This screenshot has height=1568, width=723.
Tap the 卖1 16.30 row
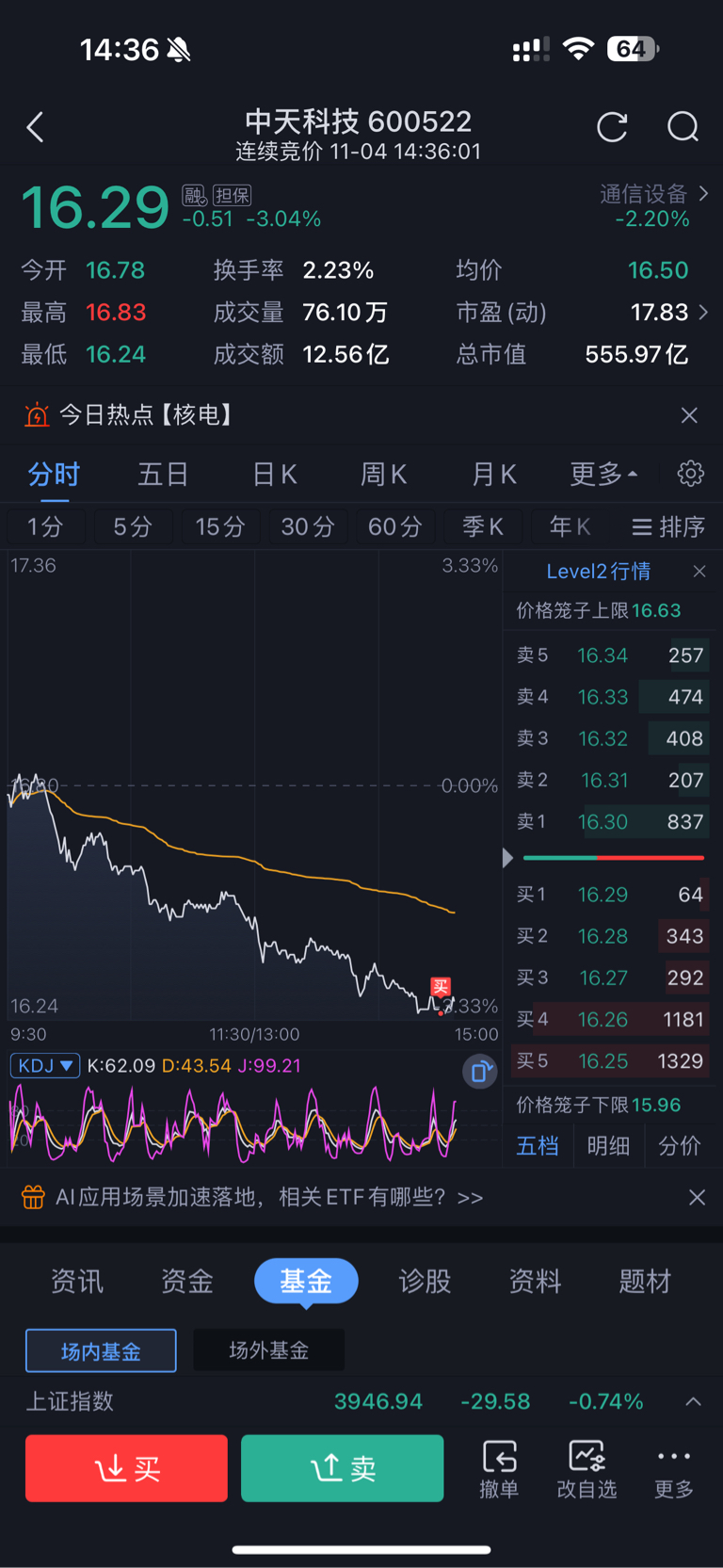[x=610, y=821]
